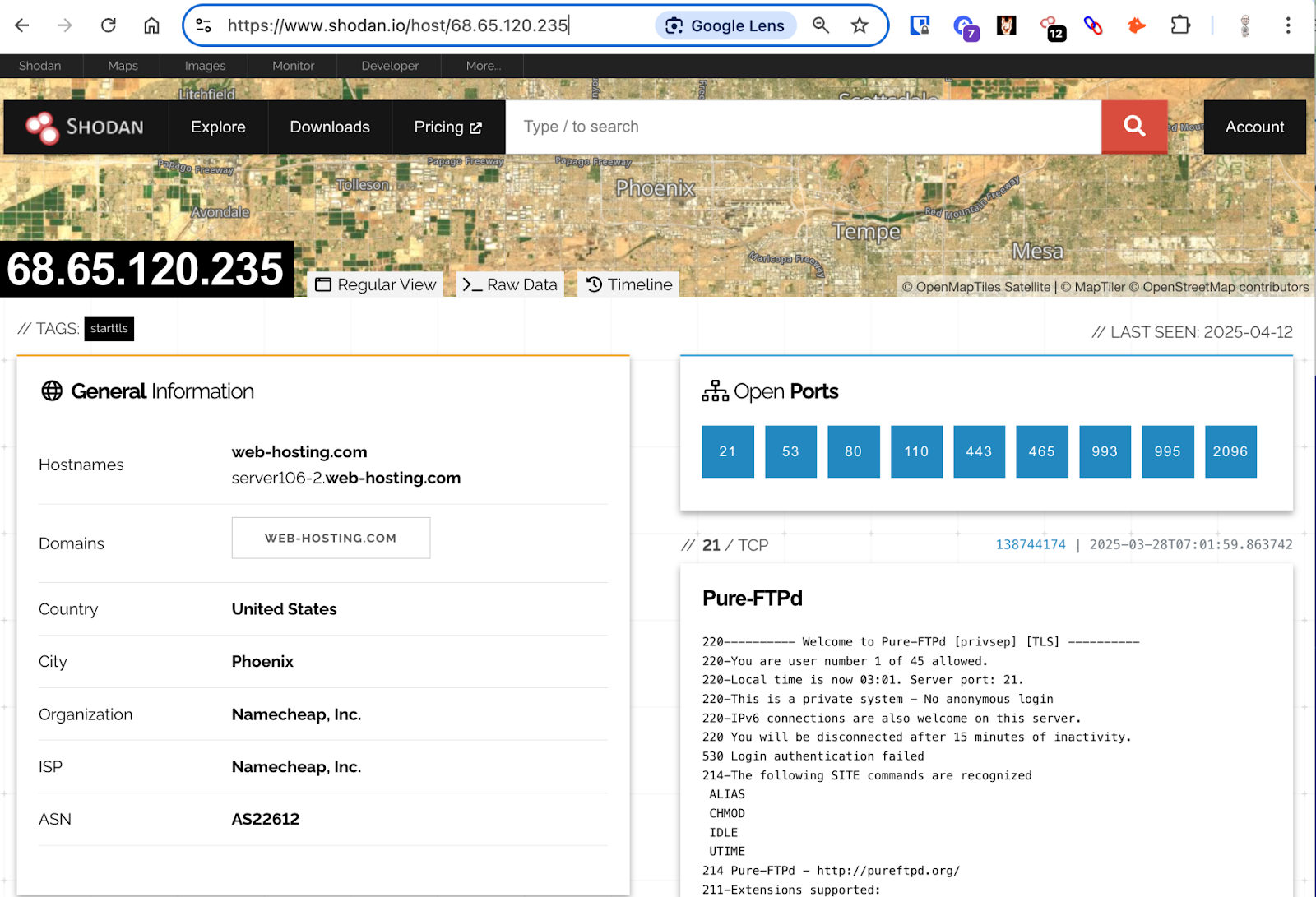Open the Shodan top bar tab

pyautogui.click(x=40, y=66)
